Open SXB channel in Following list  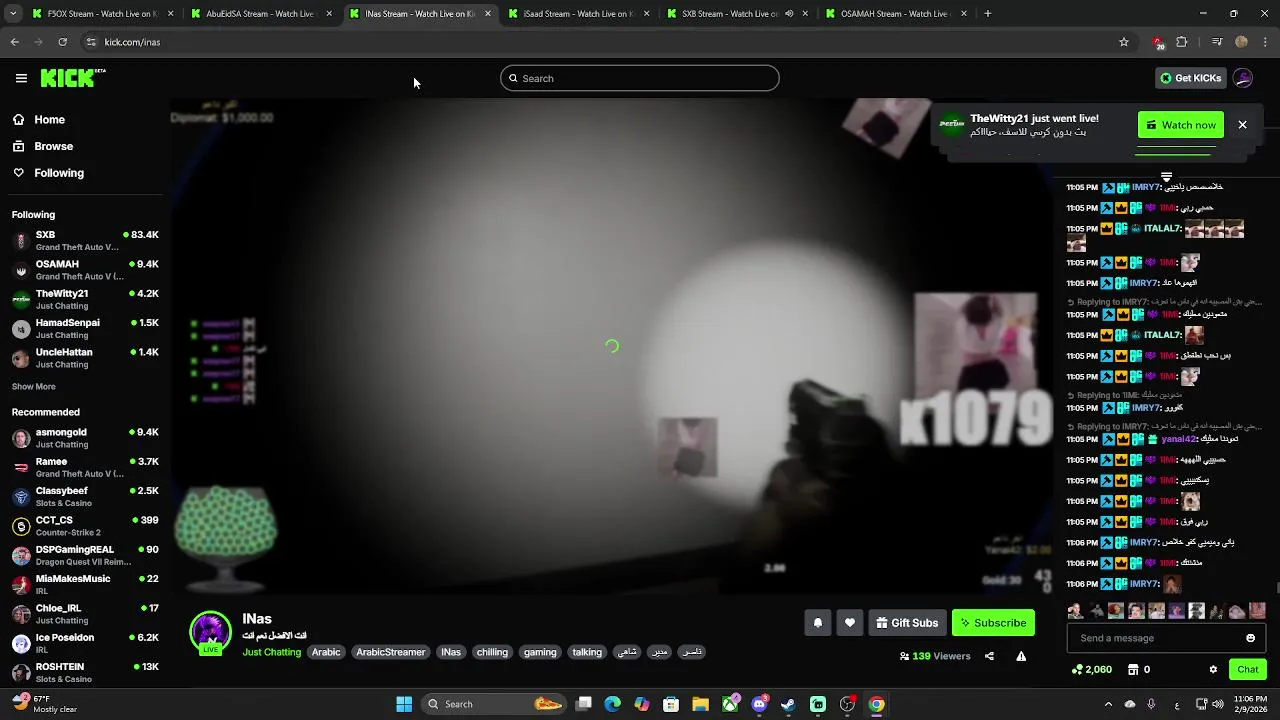[85, 241]
